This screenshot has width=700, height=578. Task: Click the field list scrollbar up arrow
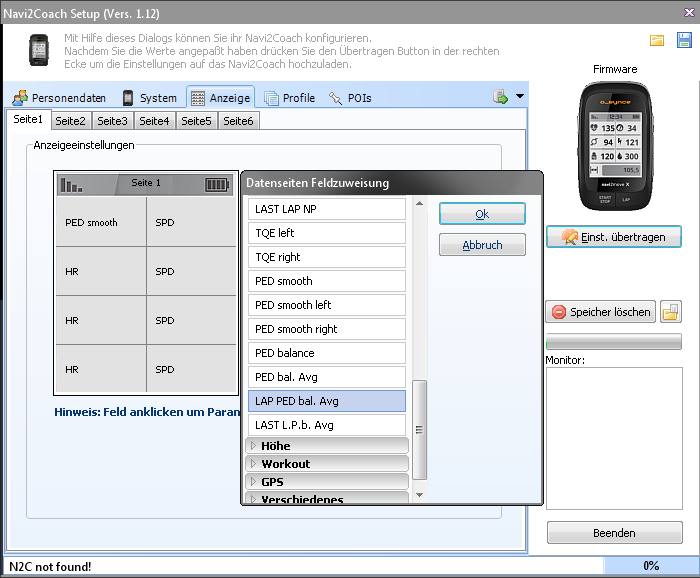click(419, 203)
